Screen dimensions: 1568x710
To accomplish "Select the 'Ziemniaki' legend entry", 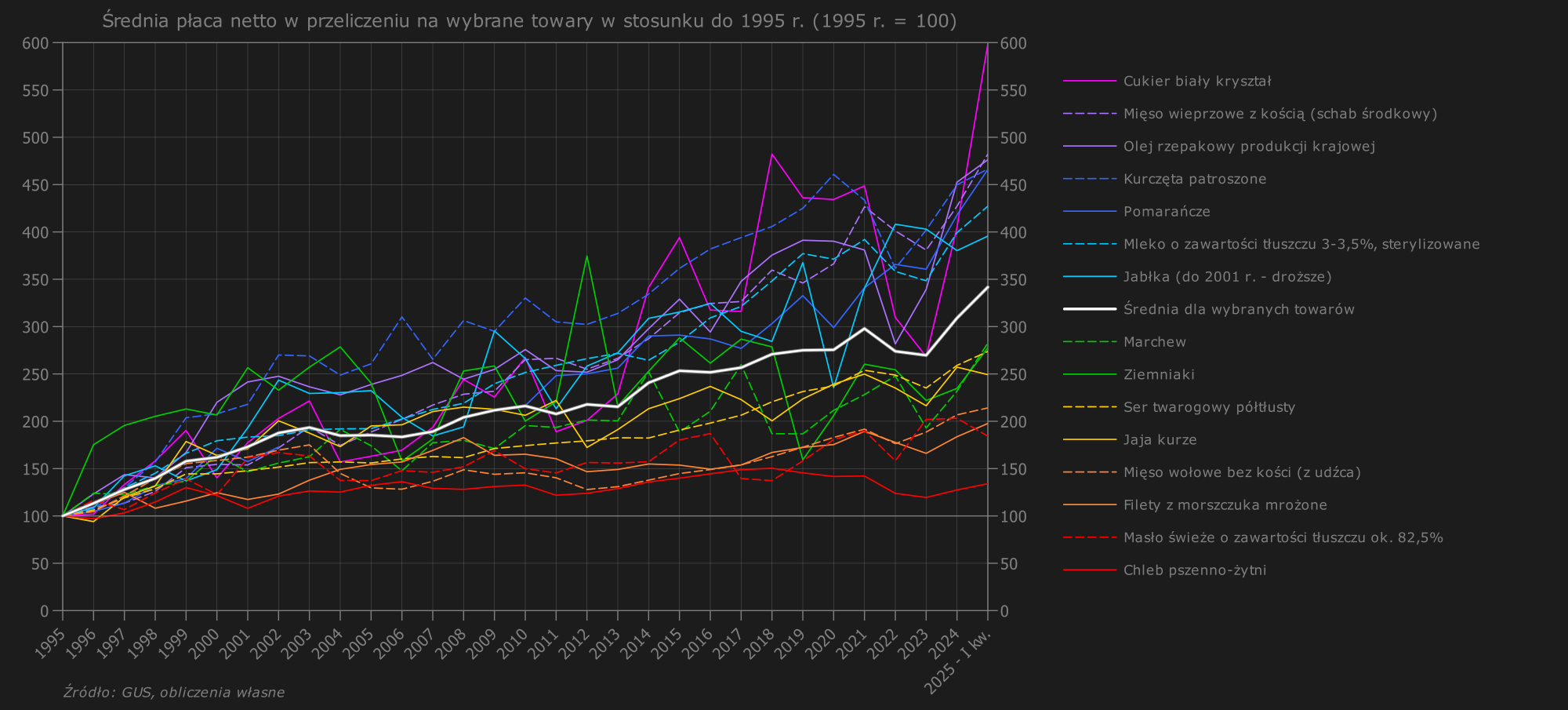I will [1158, 375].
